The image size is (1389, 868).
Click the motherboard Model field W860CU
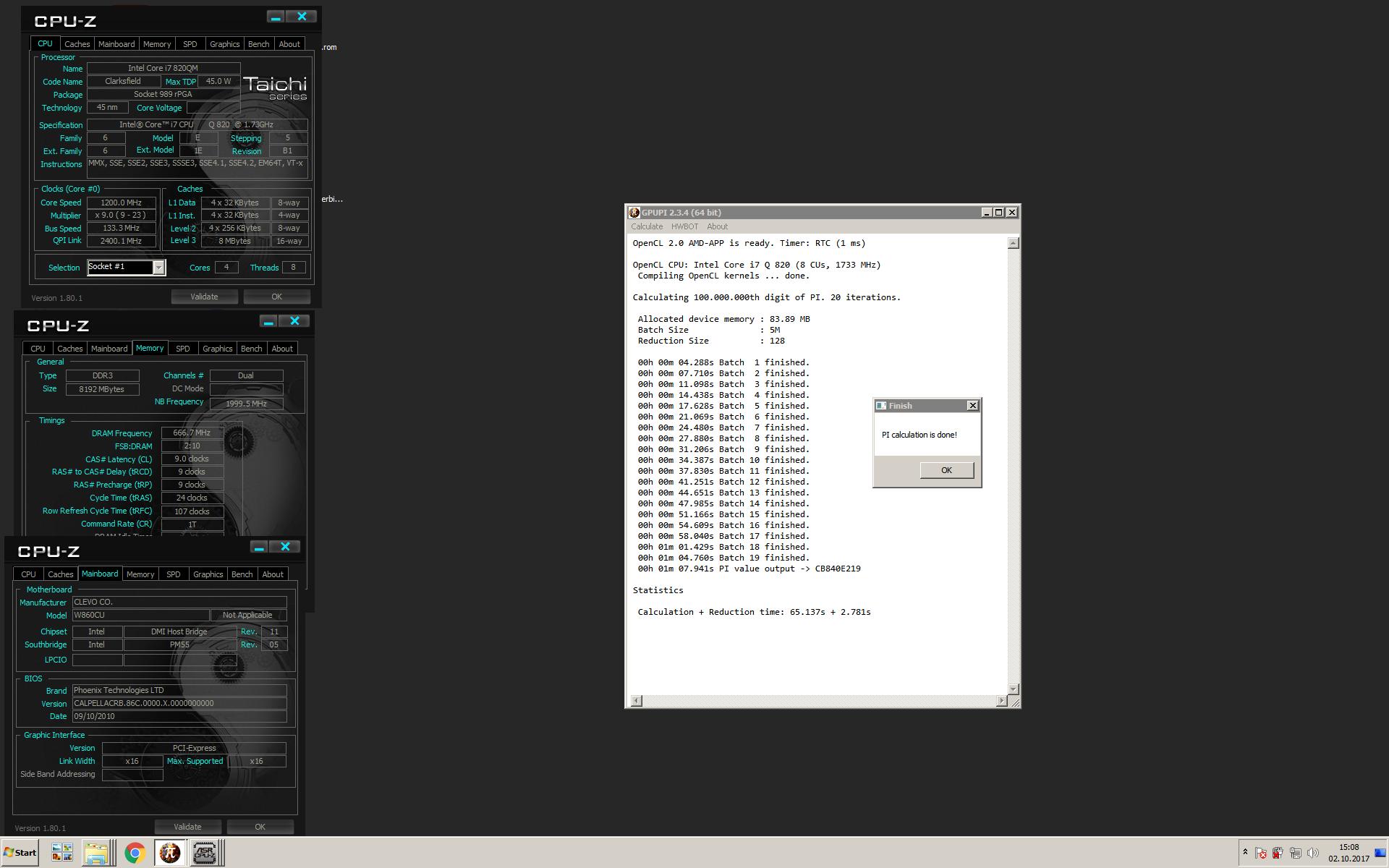point(140,615)
